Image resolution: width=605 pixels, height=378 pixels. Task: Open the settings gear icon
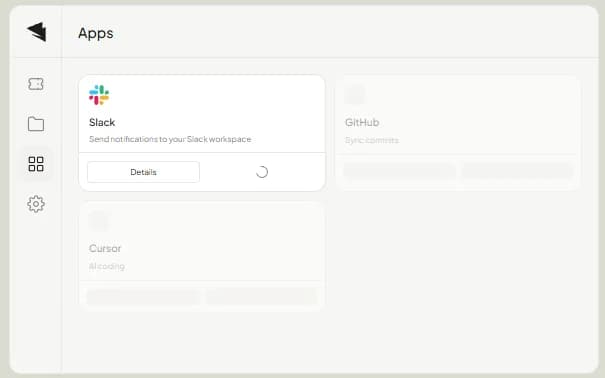point(36,204)
